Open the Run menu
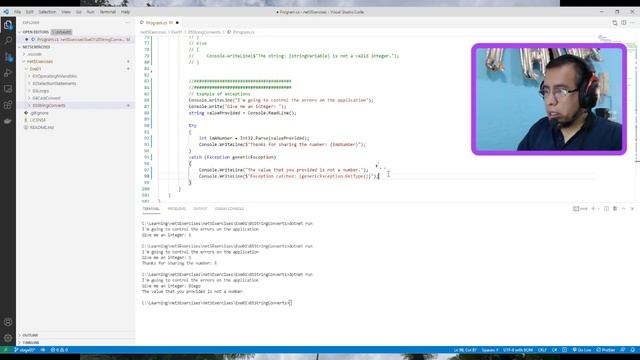This screenshot has width=640, height=360. (90, 12)
